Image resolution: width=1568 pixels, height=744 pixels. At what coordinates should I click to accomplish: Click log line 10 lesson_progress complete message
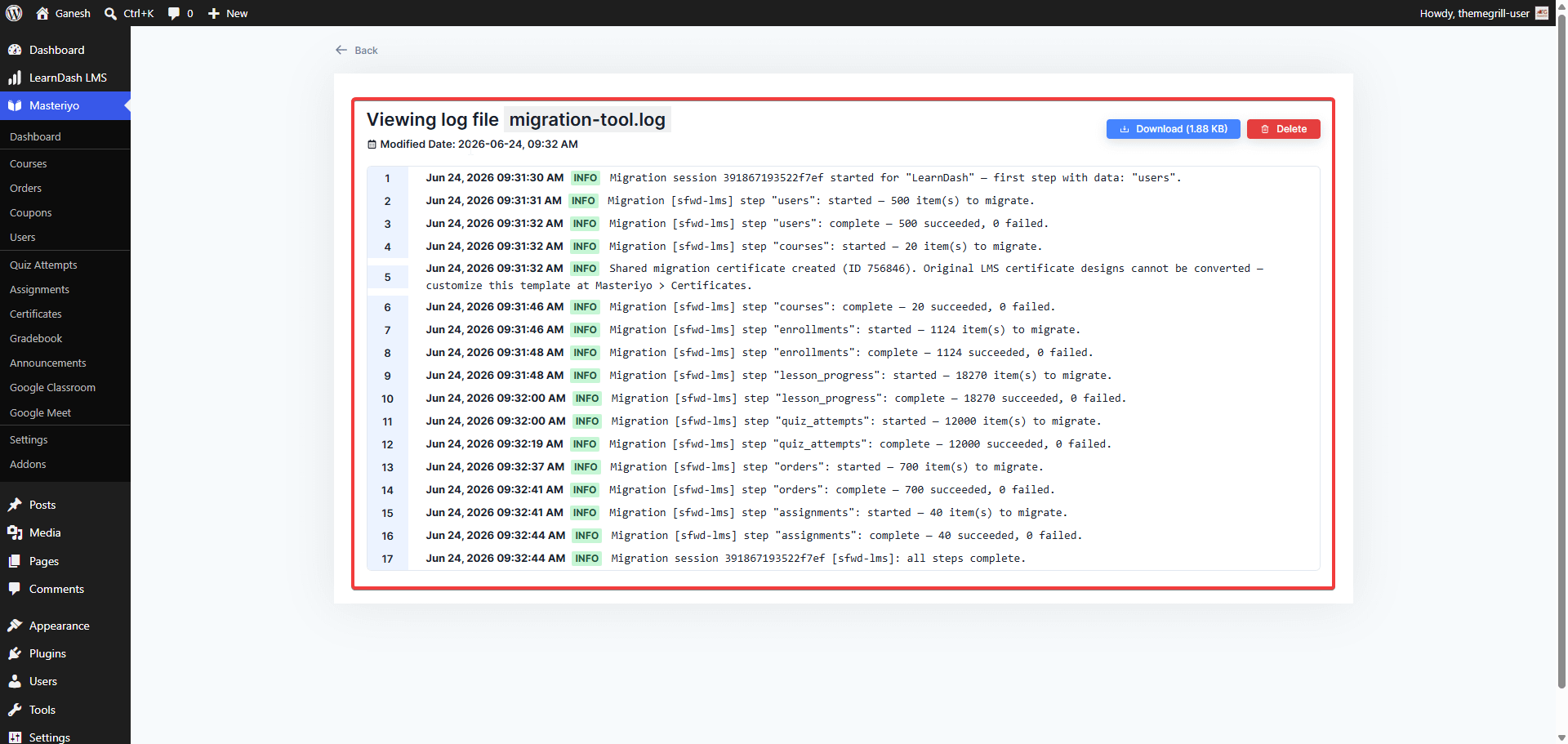[868, 398]
